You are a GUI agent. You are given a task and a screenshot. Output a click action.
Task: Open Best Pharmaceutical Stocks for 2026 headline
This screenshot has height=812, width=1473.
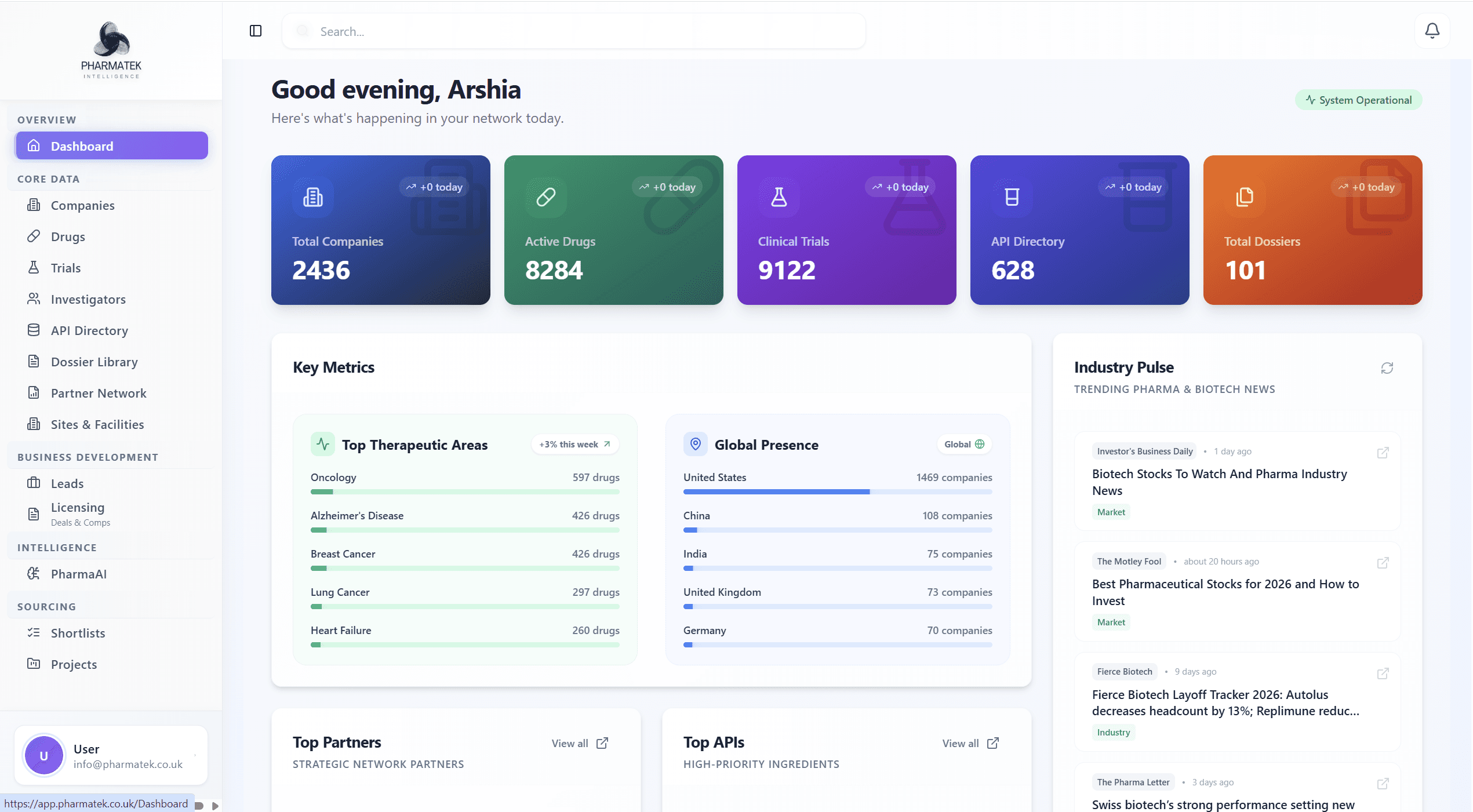click(1225, 592)
